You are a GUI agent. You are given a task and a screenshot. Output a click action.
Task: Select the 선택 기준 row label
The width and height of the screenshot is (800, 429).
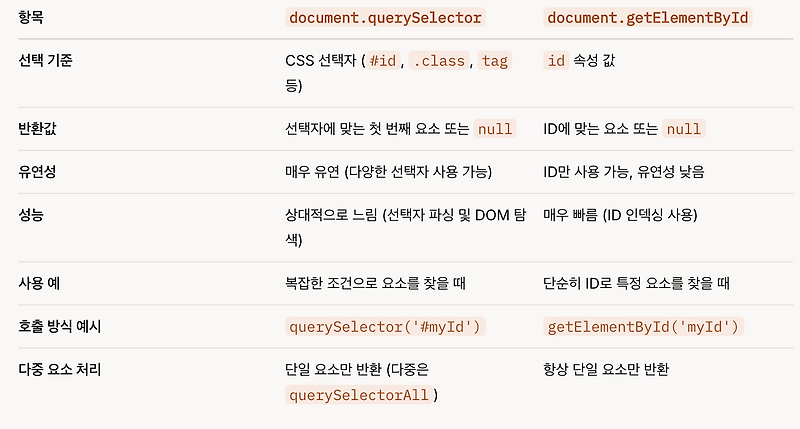pyautogui.click(x=45, y=60)
